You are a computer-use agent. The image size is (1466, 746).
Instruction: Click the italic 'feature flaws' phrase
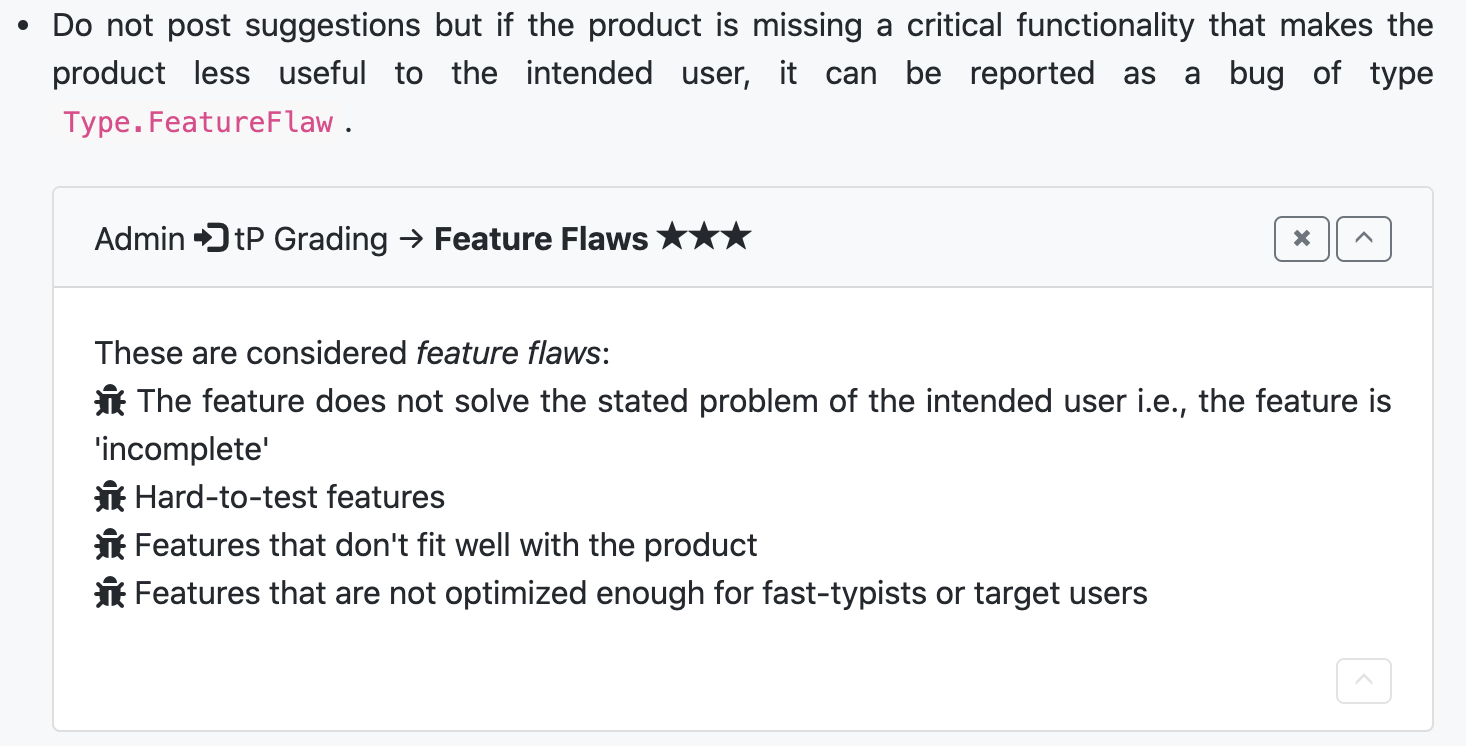[x=508, y=353]
